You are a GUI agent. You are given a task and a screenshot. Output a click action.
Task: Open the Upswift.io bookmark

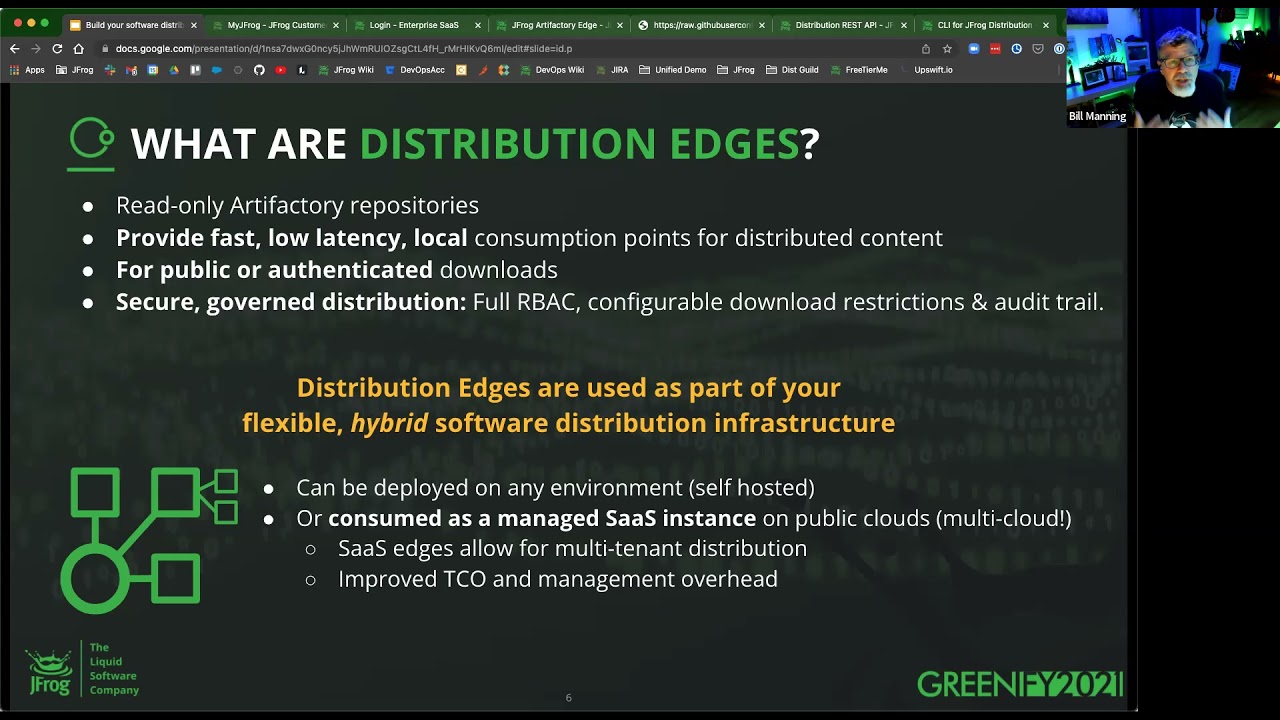click(926, 70)
